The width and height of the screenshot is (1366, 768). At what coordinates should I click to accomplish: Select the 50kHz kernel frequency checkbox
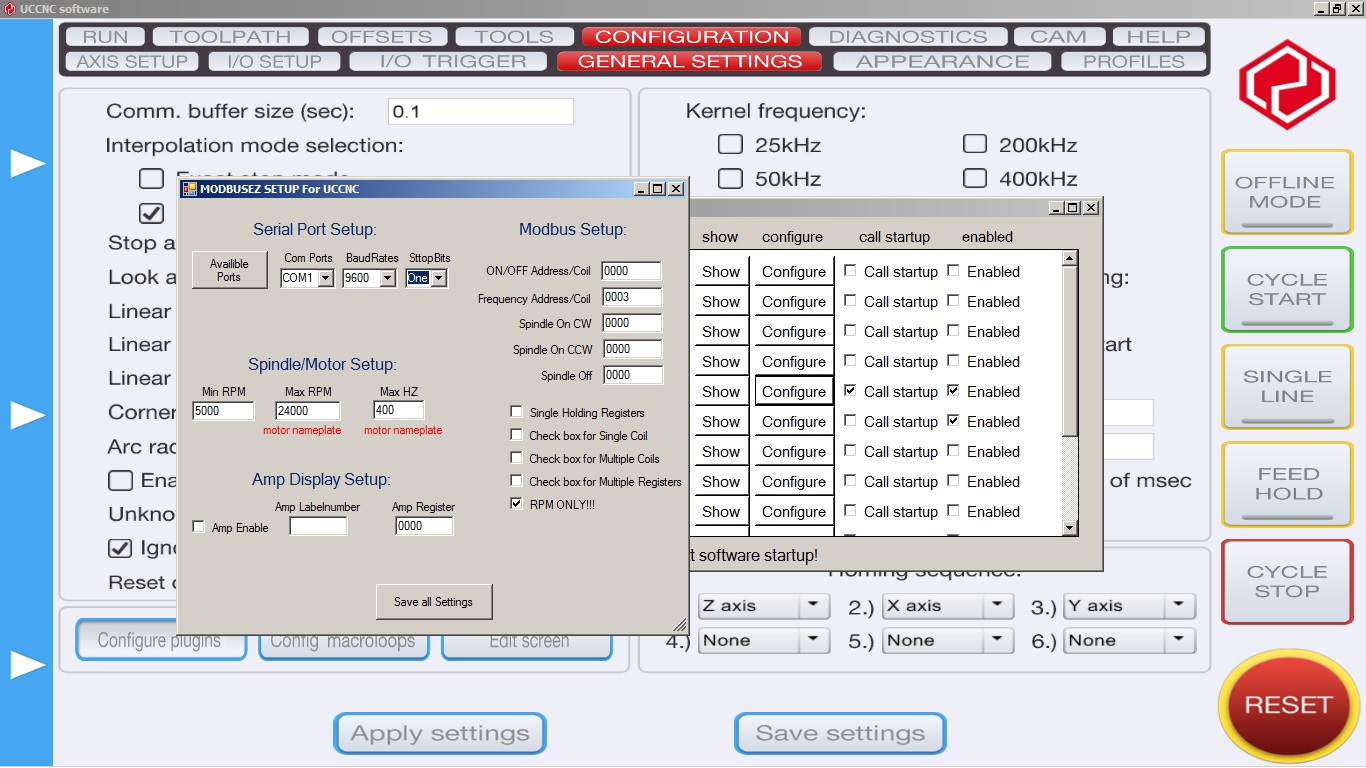(730, 178)
